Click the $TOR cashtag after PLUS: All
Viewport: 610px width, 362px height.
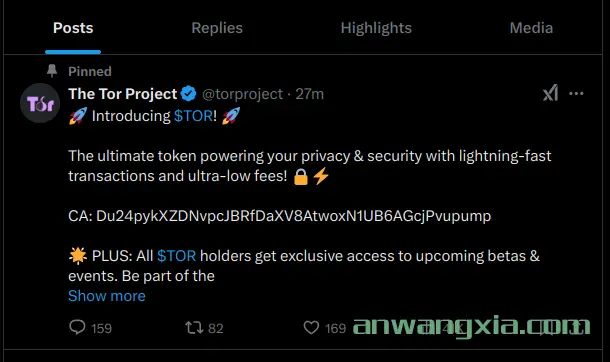[177, 256]
